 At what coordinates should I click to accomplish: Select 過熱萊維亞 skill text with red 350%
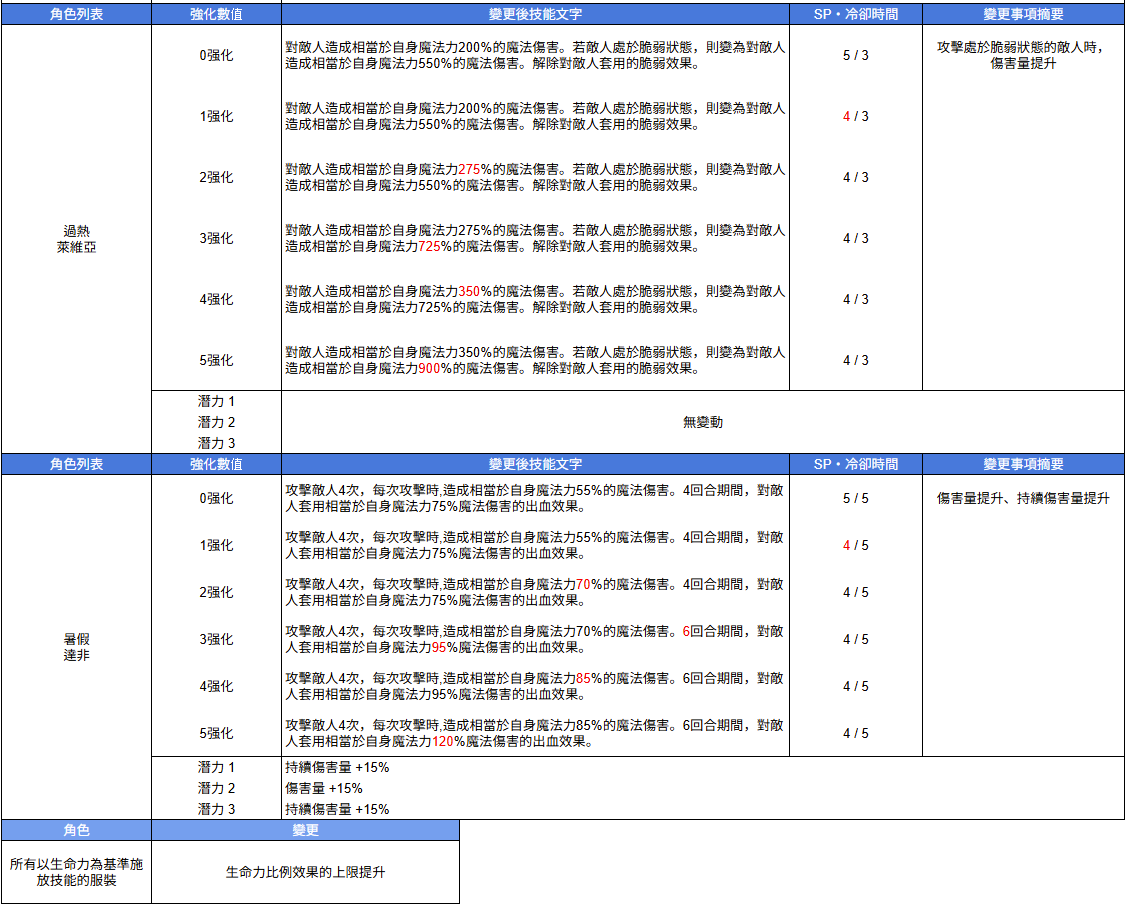pos(535,299)
